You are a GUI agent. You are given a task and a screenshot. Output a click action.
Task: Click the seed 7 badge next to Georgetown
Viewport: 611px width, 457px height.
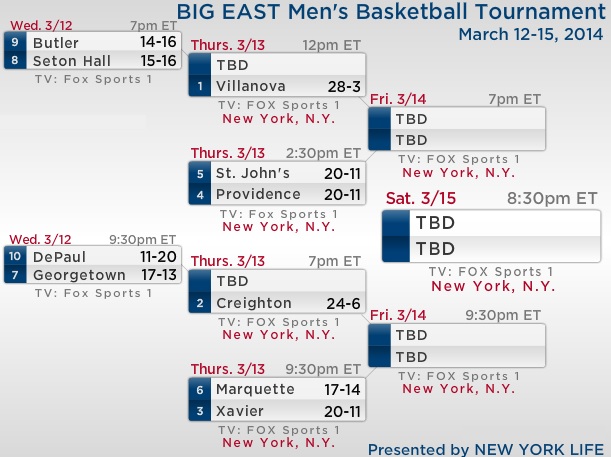16,273
